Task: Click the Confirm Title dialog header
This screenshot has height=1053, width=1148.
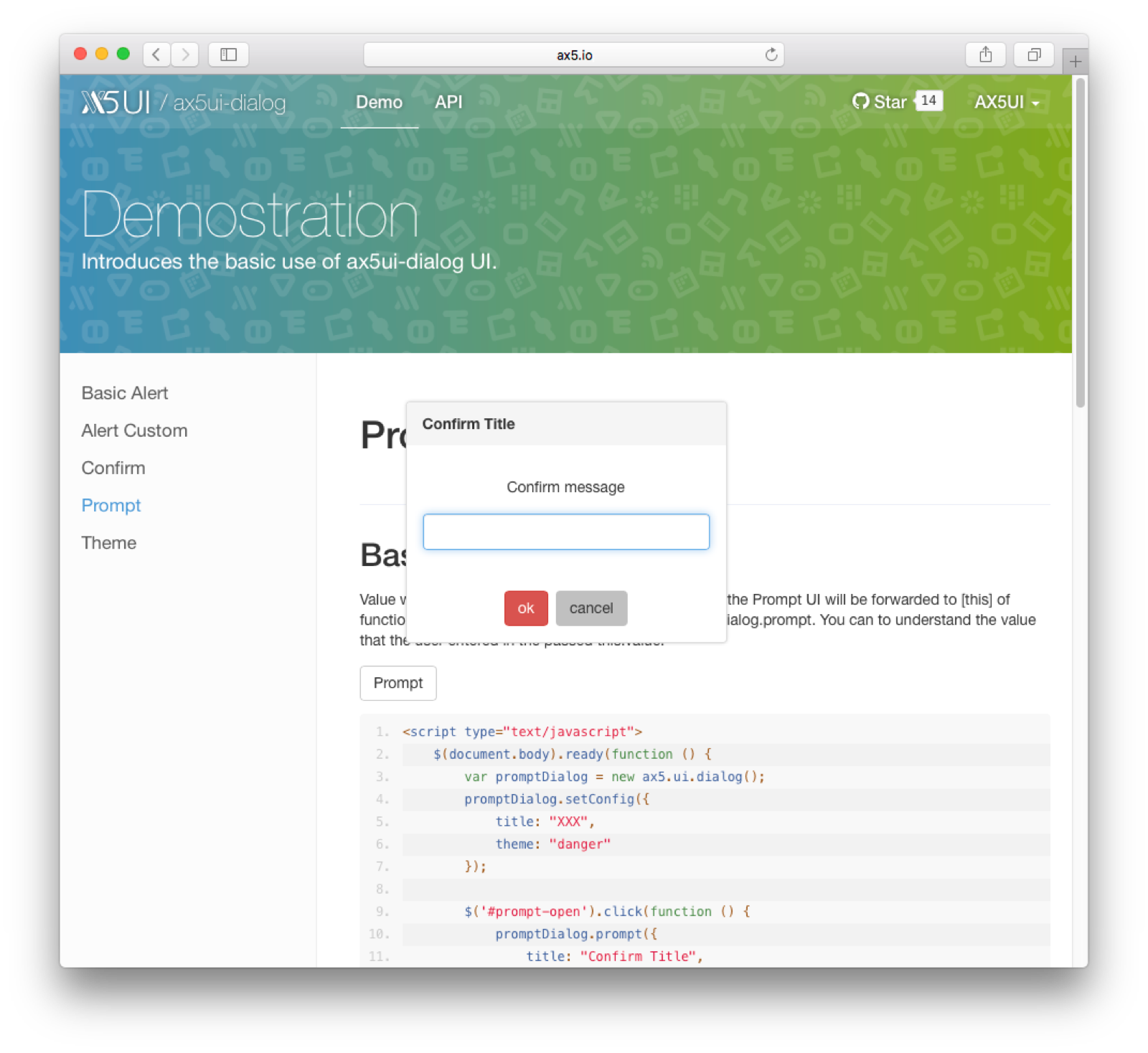Action: [566, 424]
